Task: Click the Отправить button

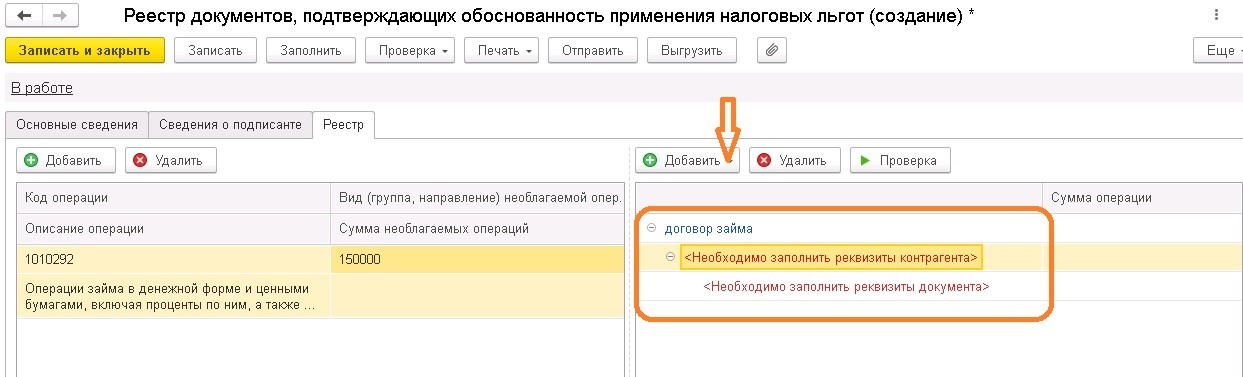Action: point(593,50)
